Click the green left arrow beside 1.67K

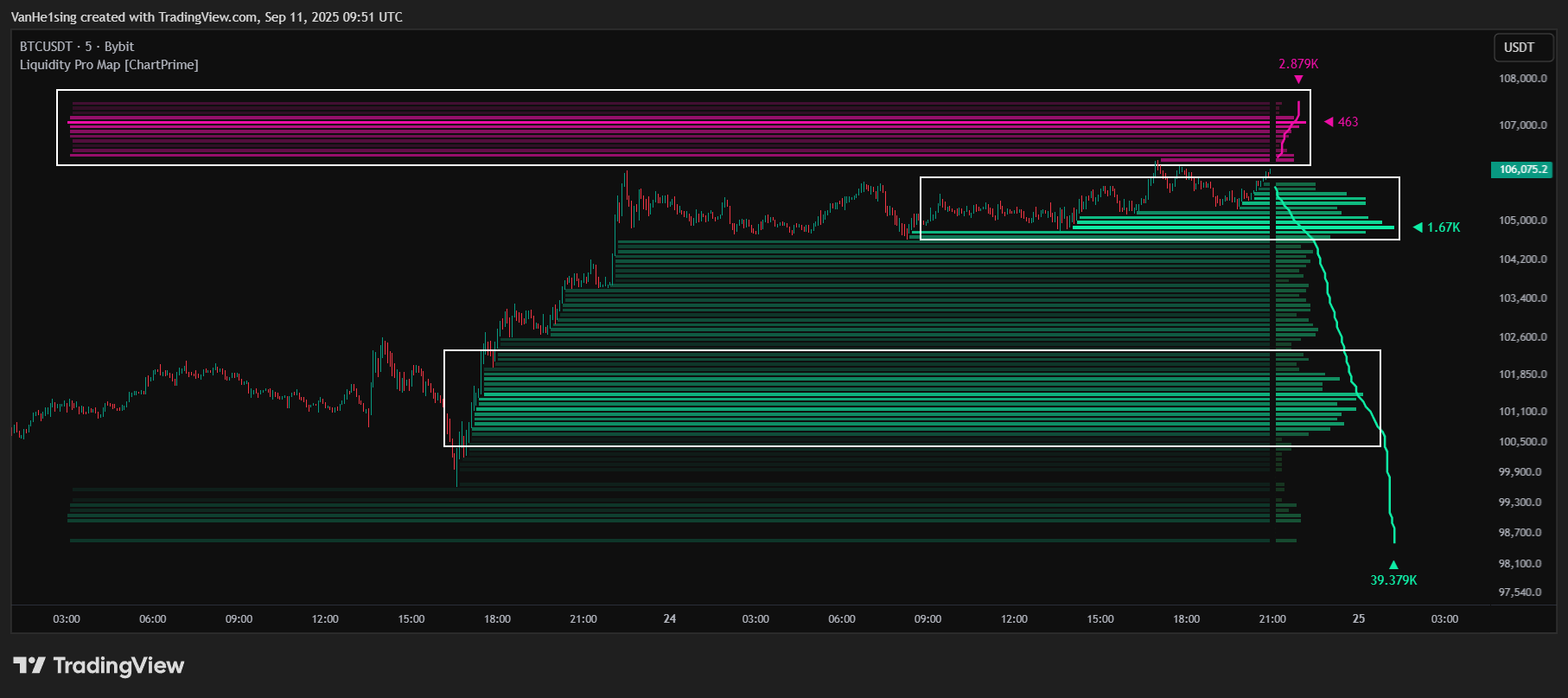(x=1418, y=227)
